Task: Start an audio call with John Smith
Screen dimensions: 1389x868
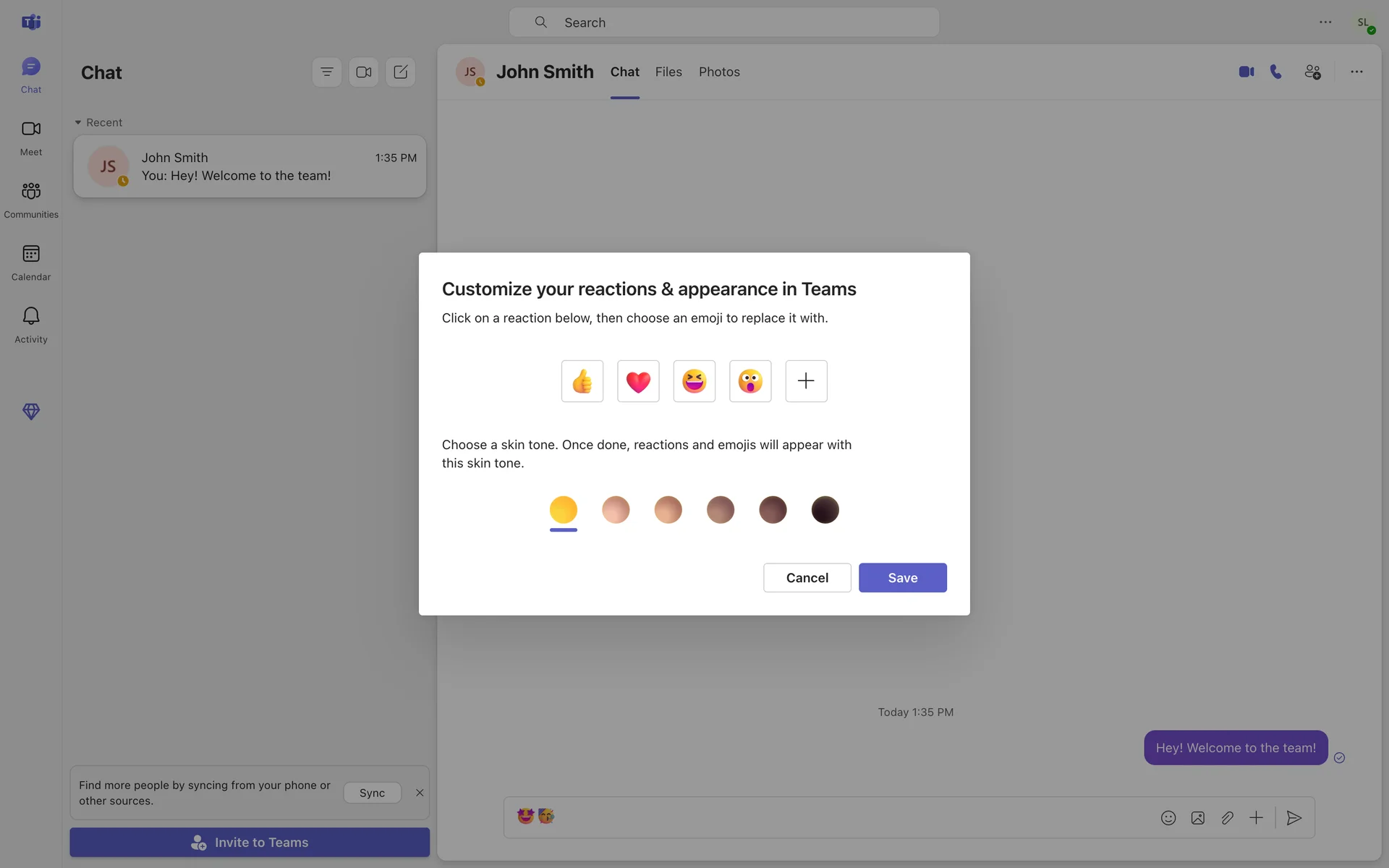Action: (1276, 72)
